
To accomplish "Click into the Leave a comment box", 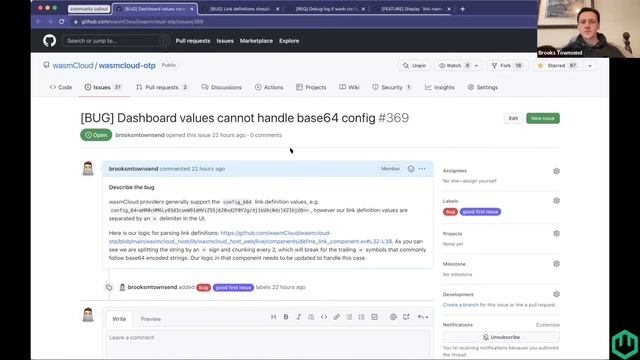I will click(x=268, y=344).
